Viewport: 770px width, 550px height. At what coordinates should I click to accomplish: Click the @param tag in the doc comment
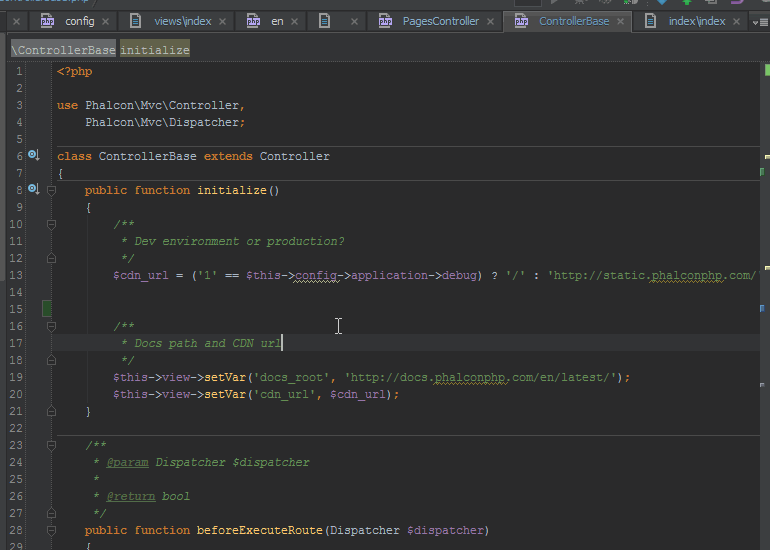[x=127, y=462]
